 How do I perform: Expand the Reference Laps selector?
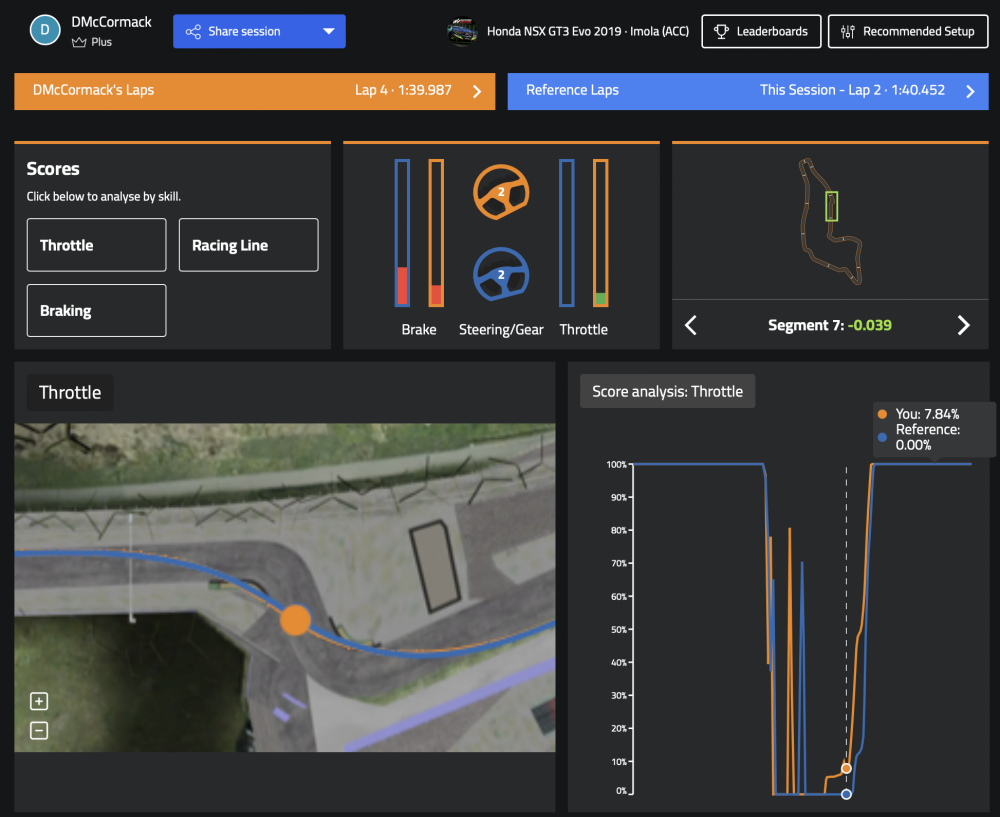pyautogui.click(x=748, y=91)
